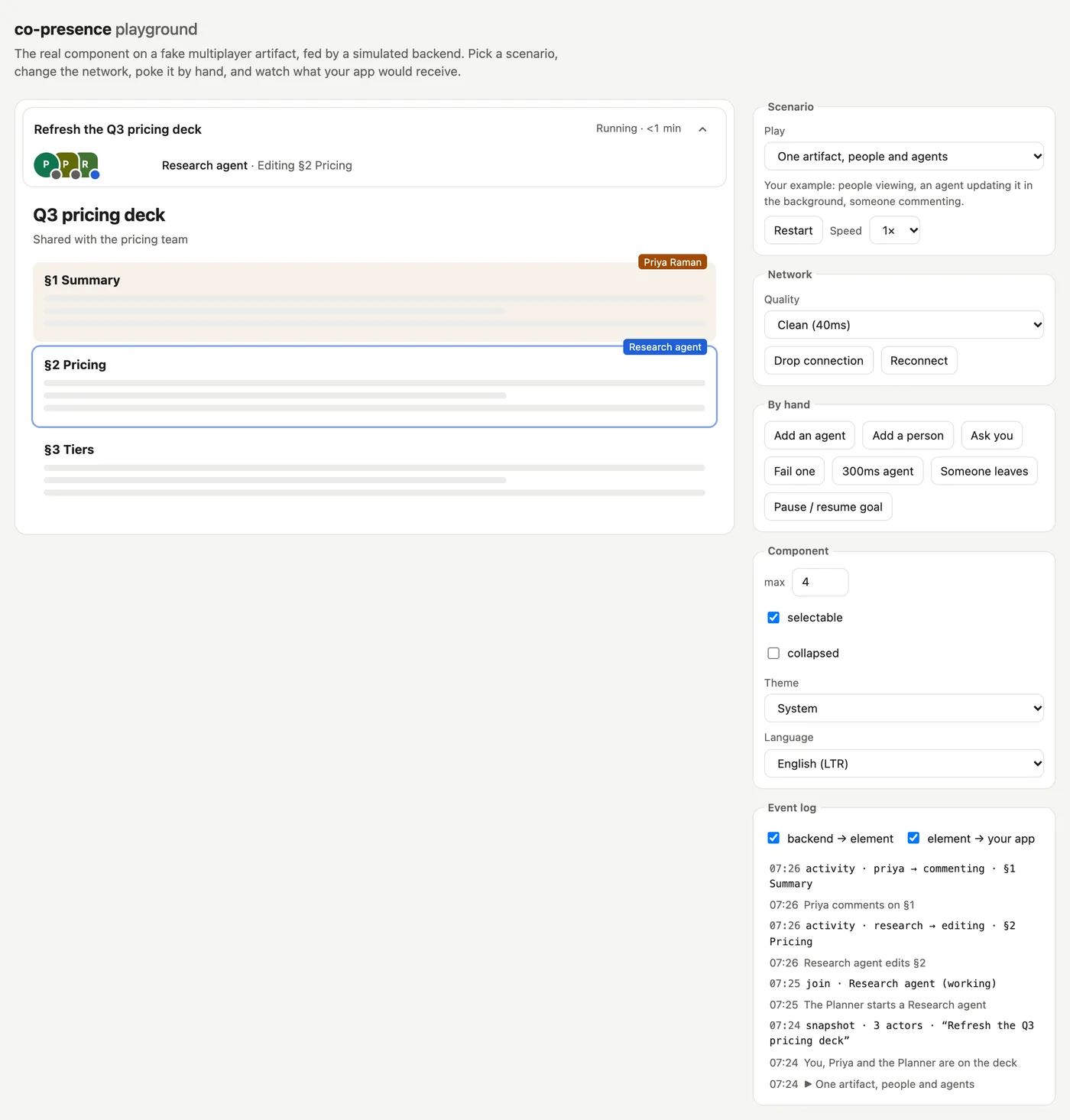
Task: Click the max number input field
Action: [820, 582]
